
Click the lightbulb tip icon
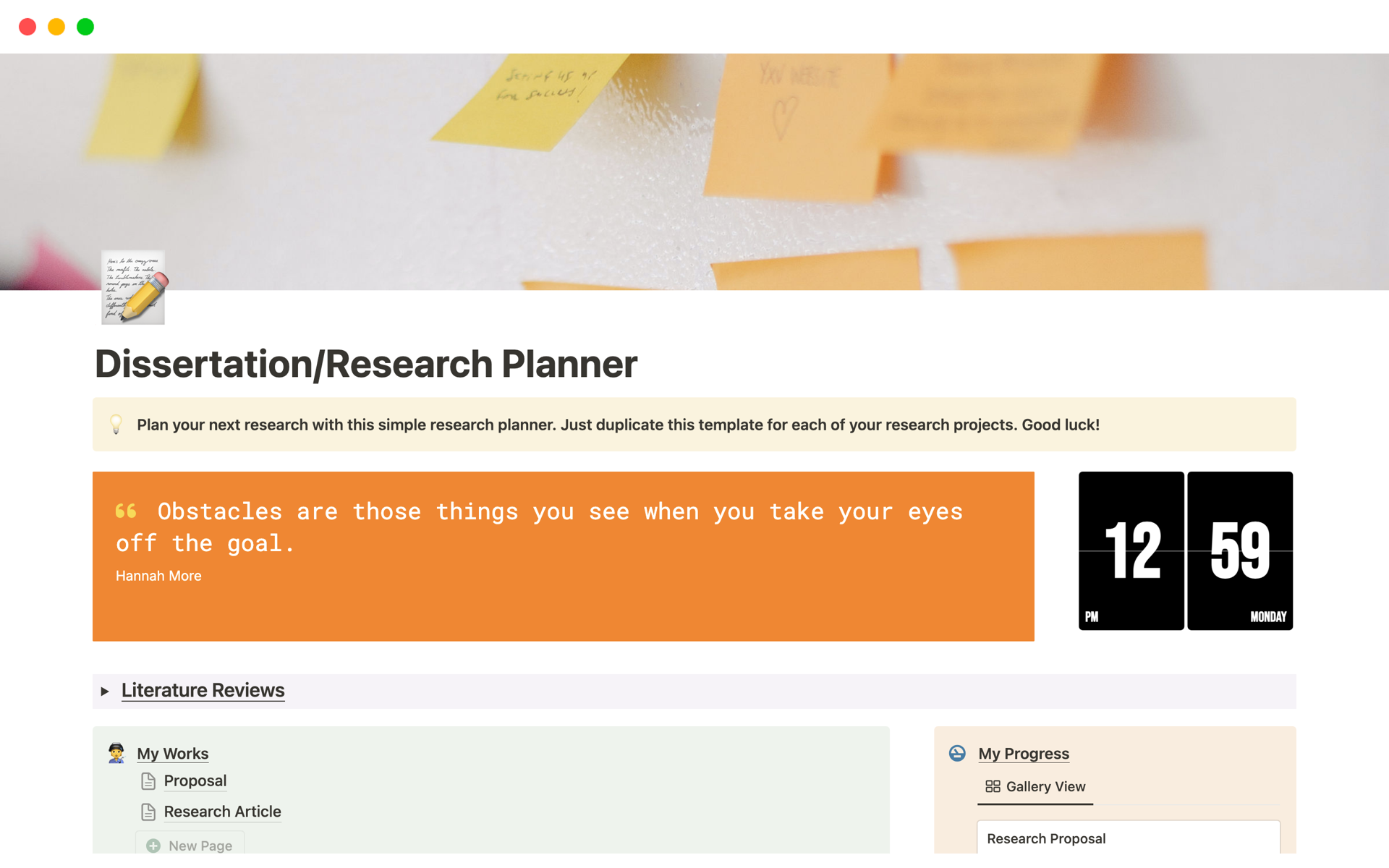tap(116, 424)
